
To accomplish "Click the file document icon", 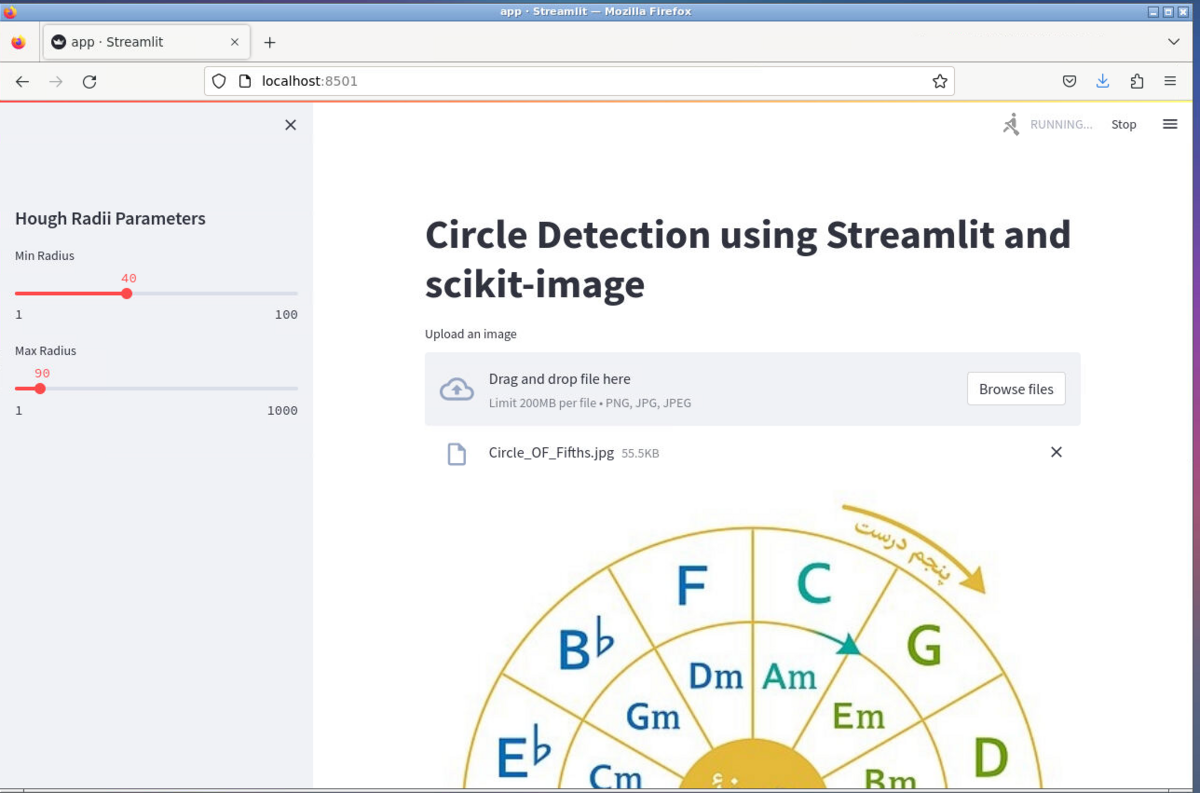I will point(456,454).
